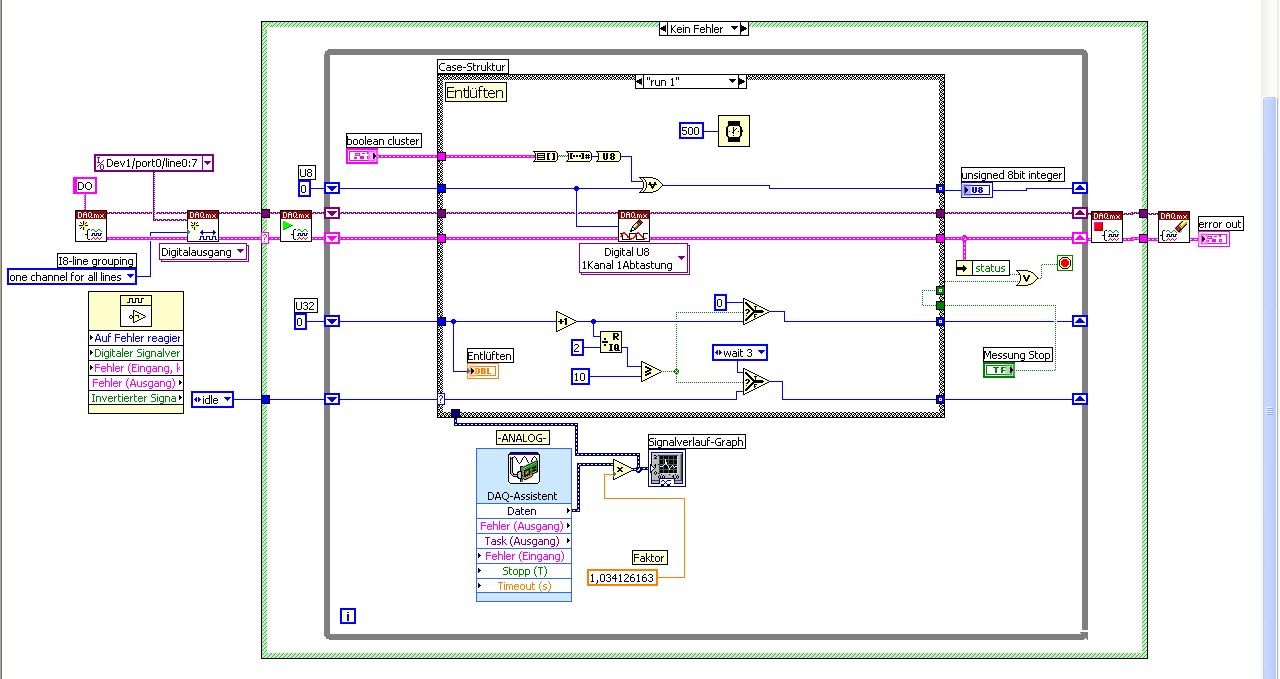Click the Auf Fehler reagier terminal row

[x=136, y=338]
